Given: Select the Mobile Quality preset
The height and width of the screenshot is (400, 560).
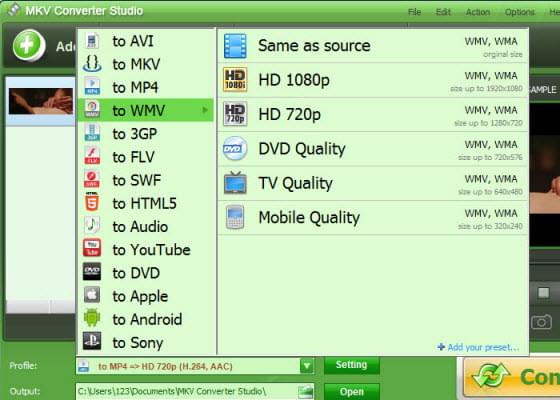Looking at the screenshot, I should click(373, 217).
